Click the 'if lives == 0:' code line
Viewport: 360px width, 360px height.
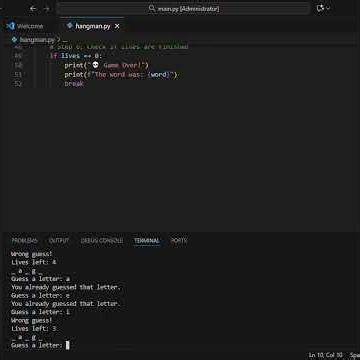pyautogui.click(x=76, y=56)
